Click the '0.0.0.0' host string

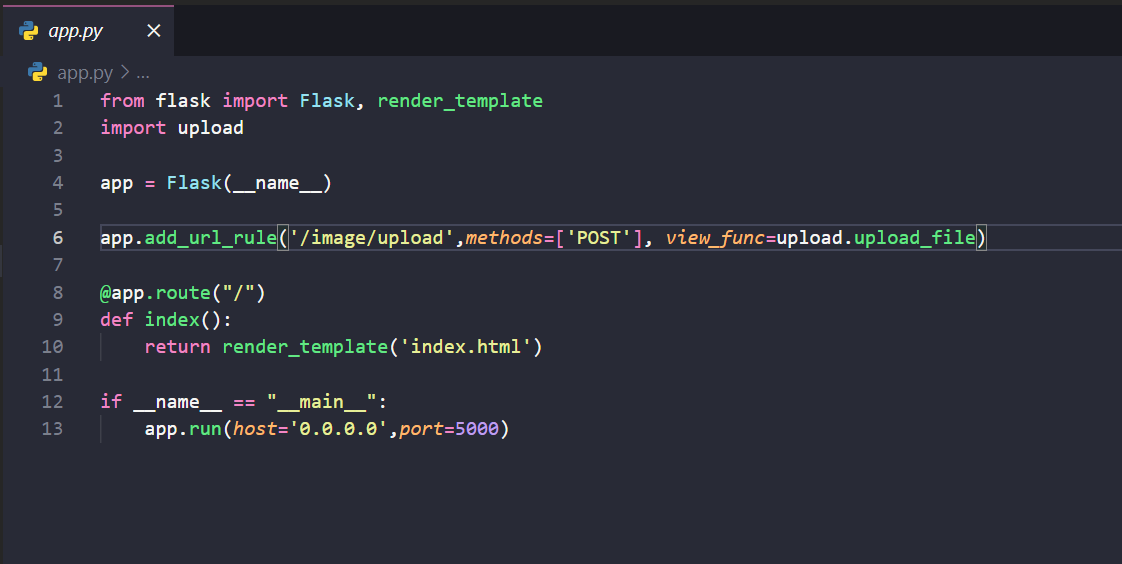338,429
